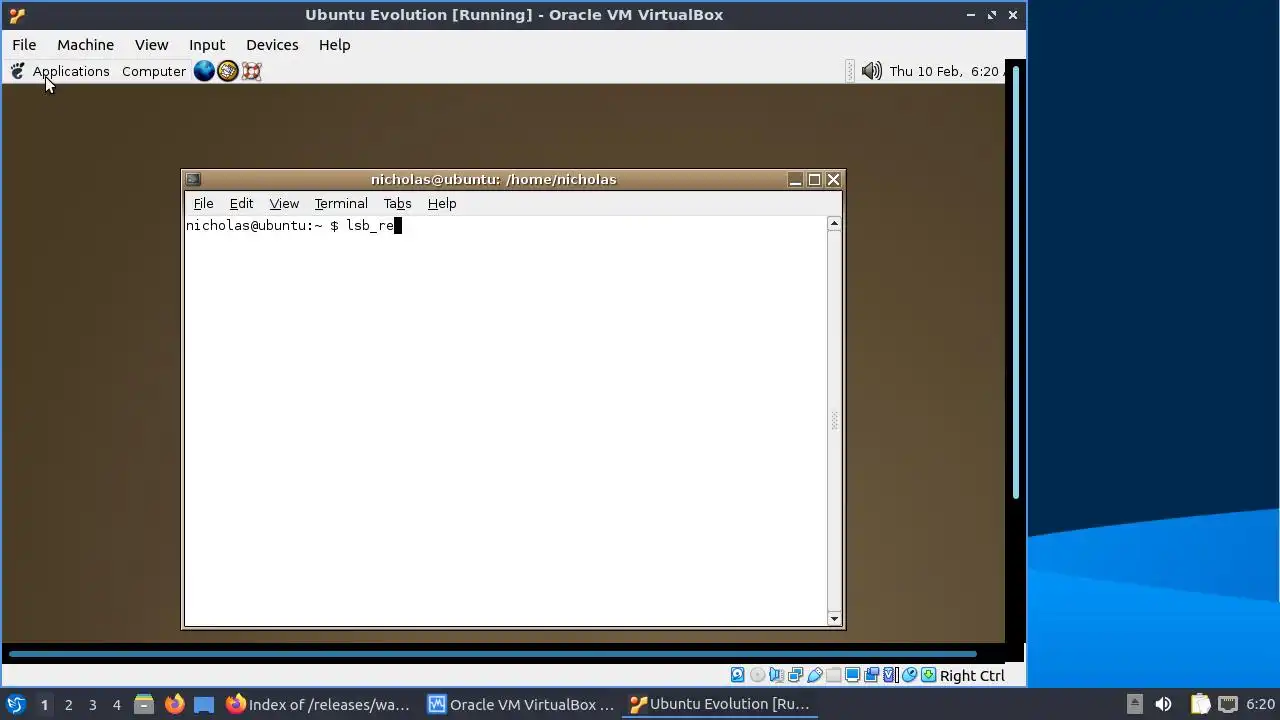
Task: Open the VirtualBox View menu
Action: coord(152,45)
